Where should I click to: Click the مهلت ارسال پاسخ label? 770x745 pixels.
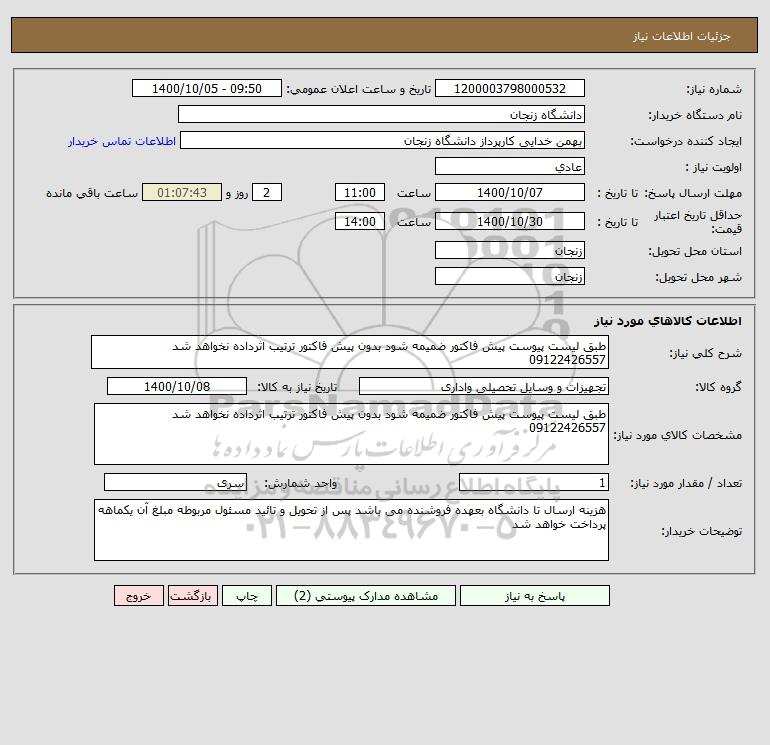click(x=693, y=193)
